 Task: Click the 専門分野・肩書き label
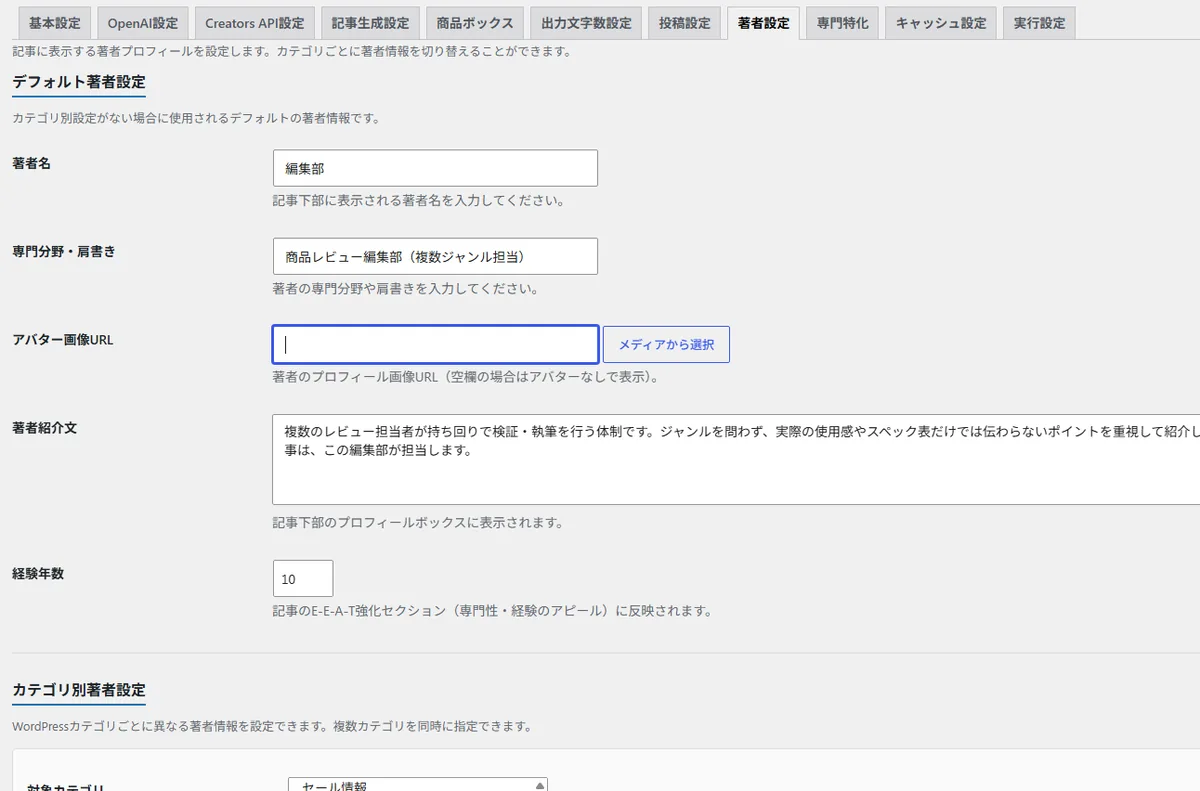point(64,251)
